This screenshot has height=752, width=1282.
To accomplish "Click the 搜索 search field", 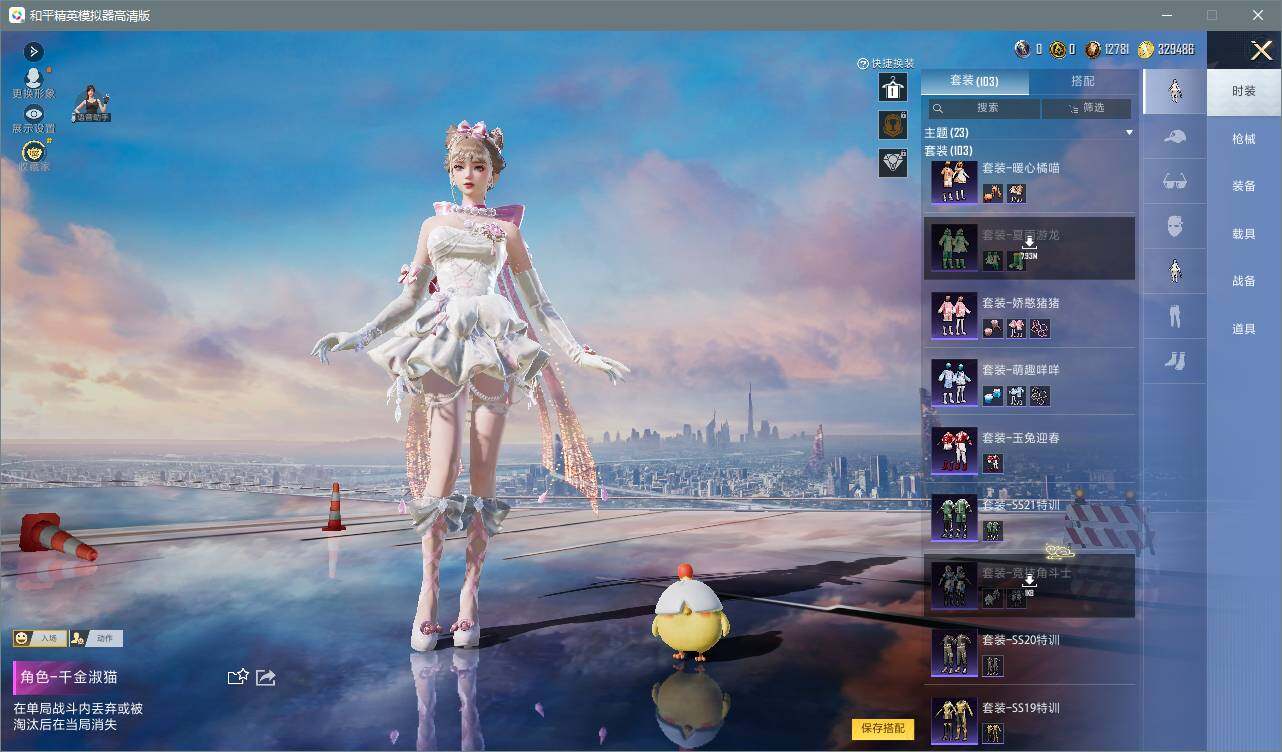I will click(984, 108).
